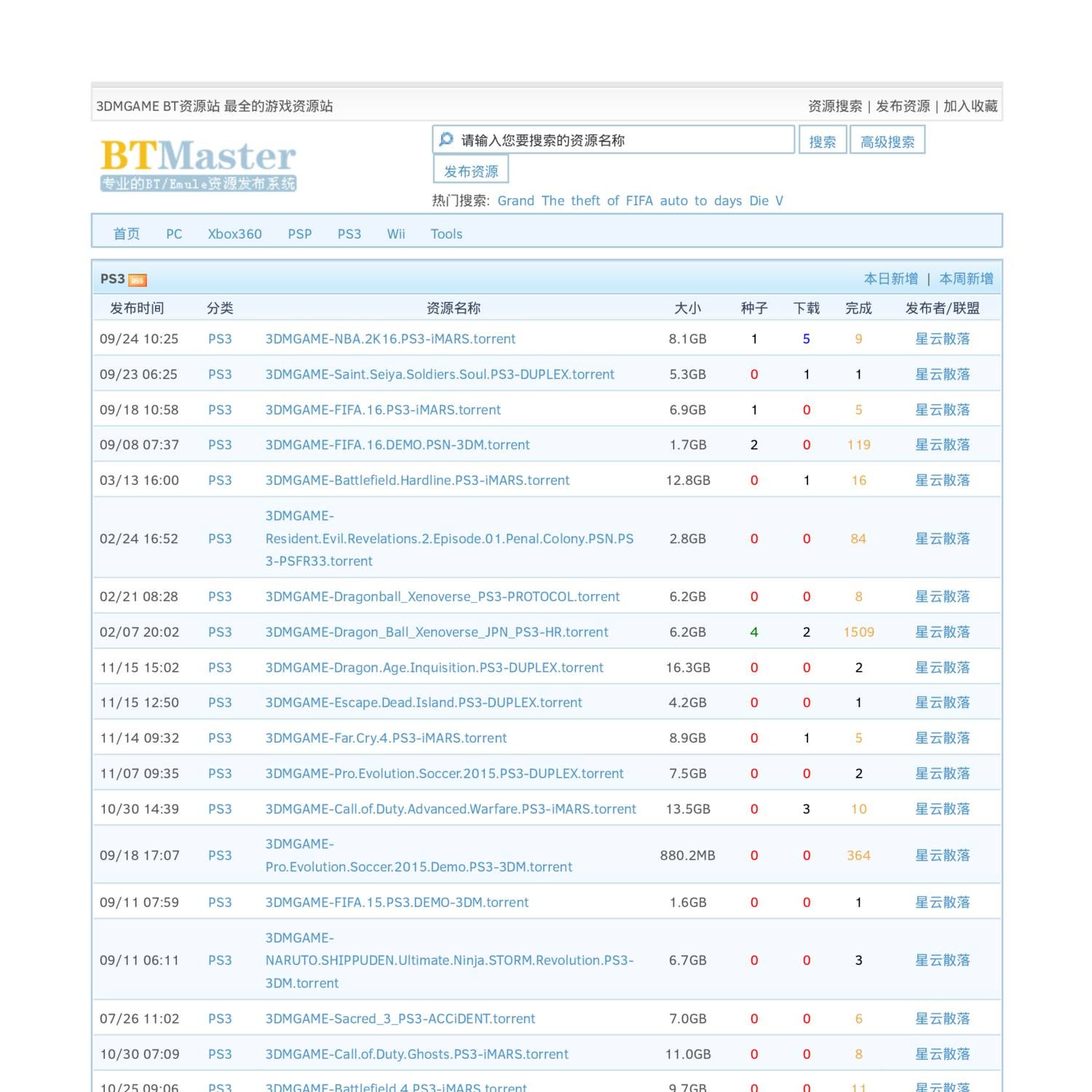
Task: Open the Tools navigation tab
Action: point(446,234)
